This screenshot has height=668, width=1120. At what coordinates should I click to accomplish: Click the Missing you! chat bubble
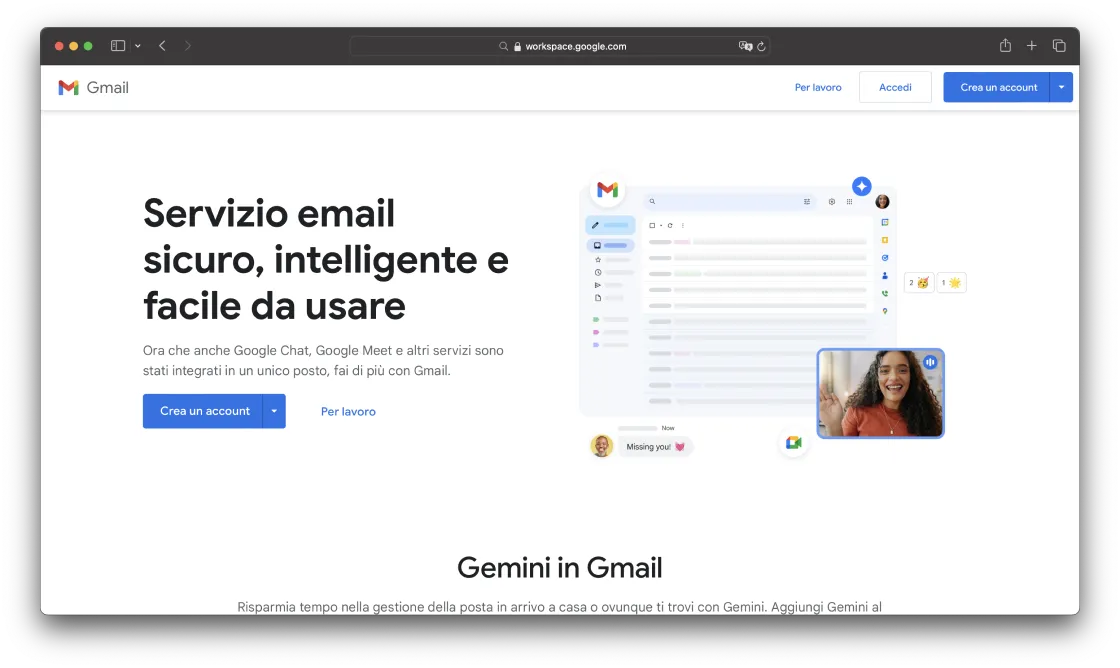tap(655, 447)
